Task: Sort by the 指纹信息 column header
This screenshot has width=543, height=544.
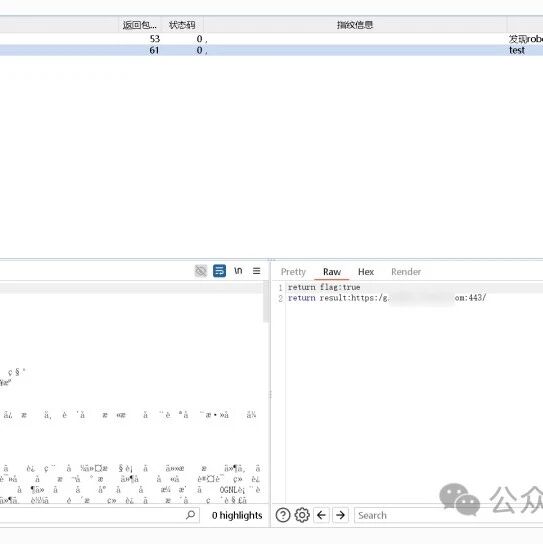Action: click(x=355, y=25)
